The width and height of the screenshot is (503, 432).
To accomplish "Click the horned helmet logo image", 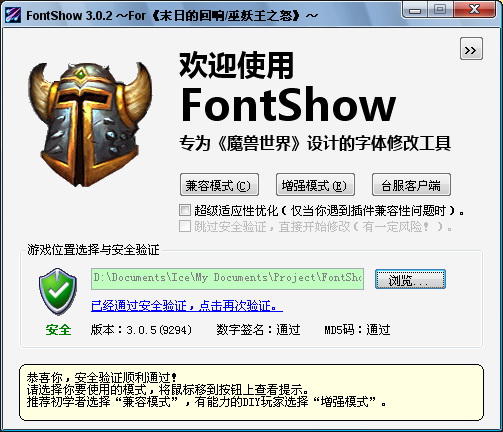I will [90, 124].
